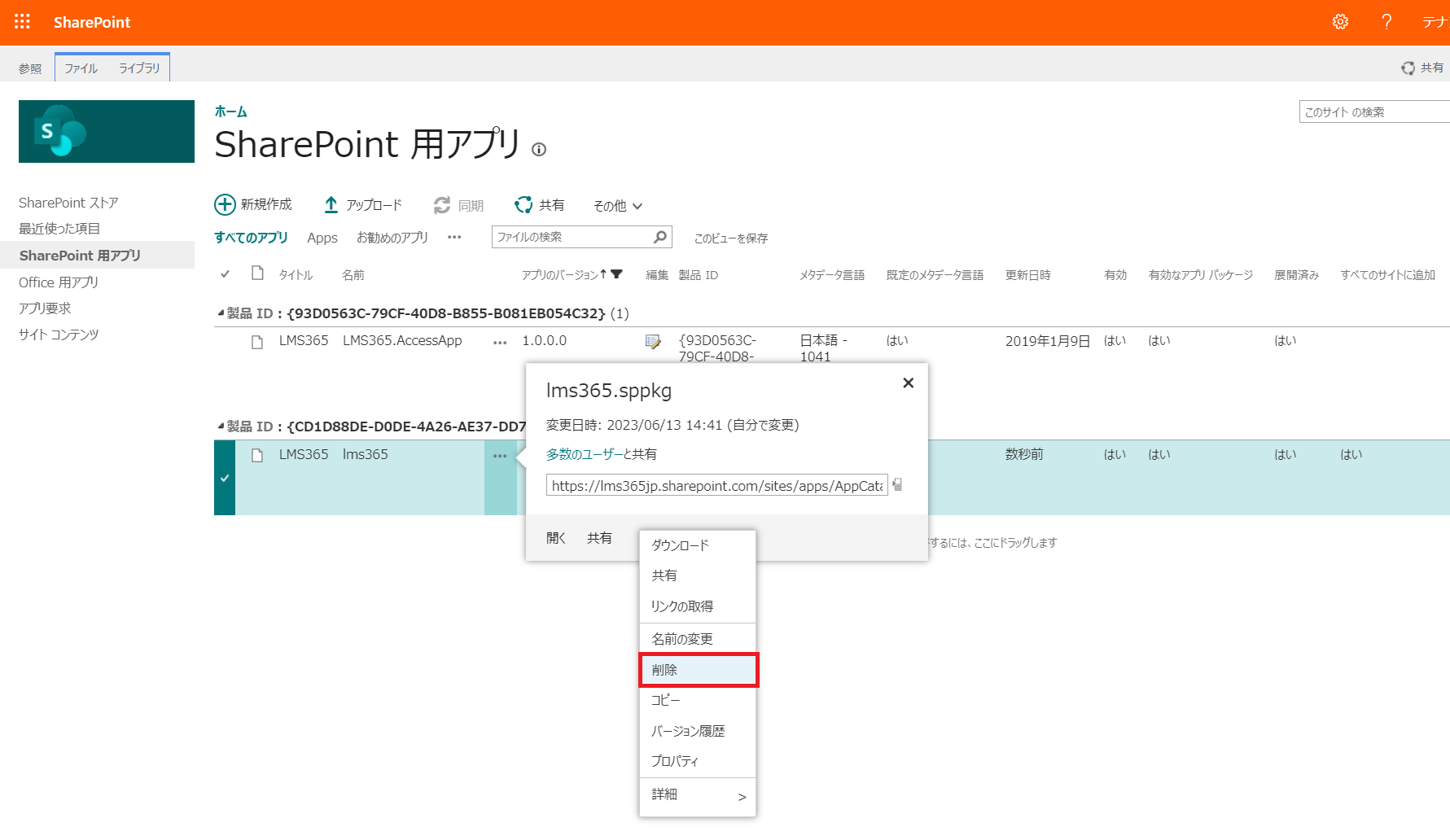Open SharePoint 用アプリ in sidebar
This screenshot has height=840, width=1450.
80,256
